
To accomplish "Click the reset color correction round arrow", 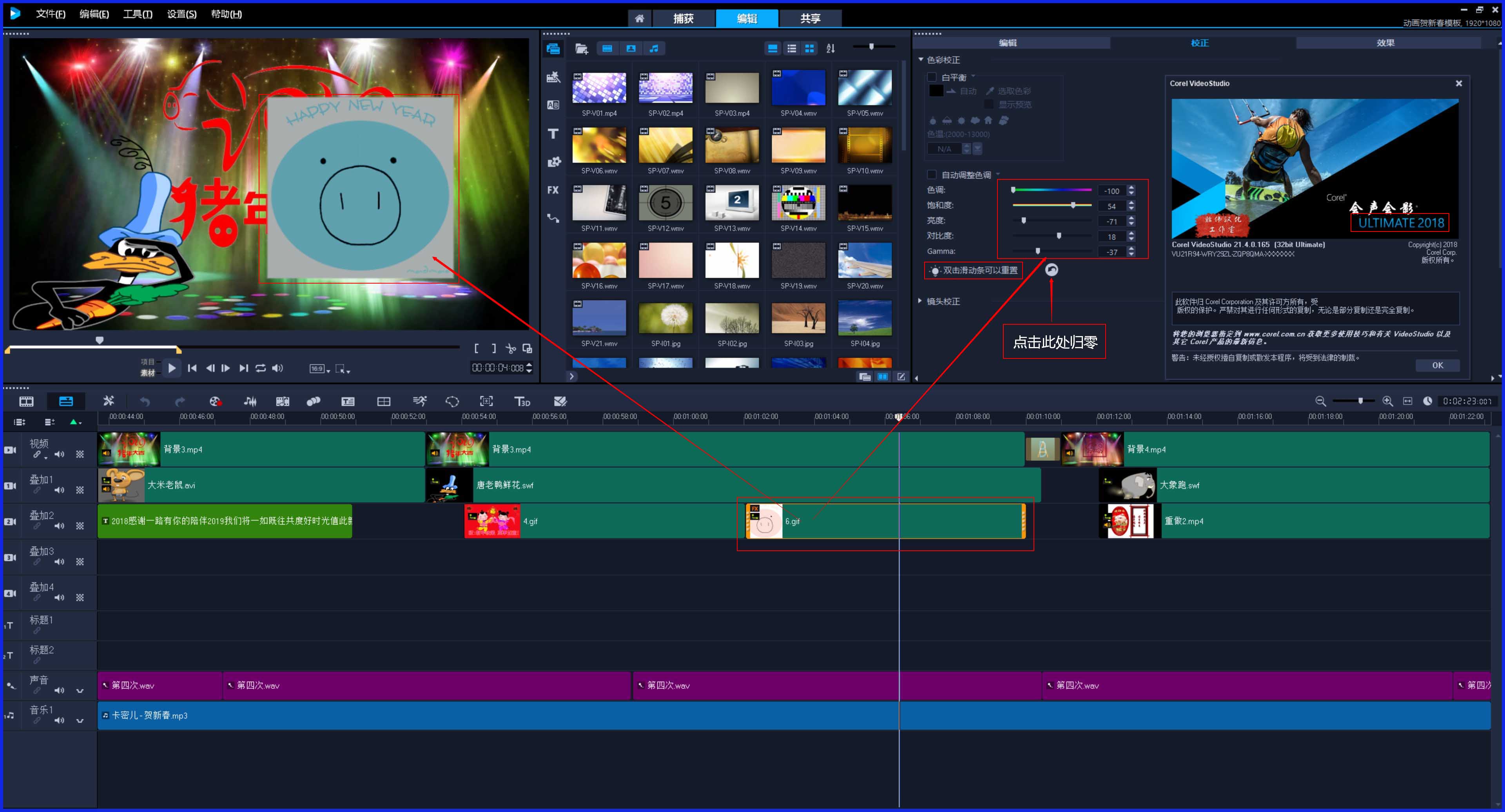I will 1051,270.
